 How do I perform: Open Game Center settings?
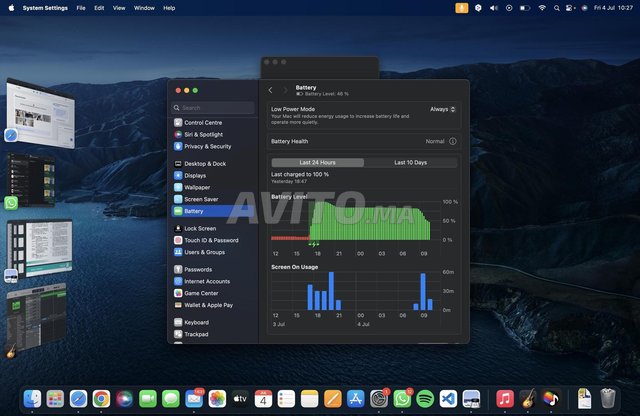(204, 293)
